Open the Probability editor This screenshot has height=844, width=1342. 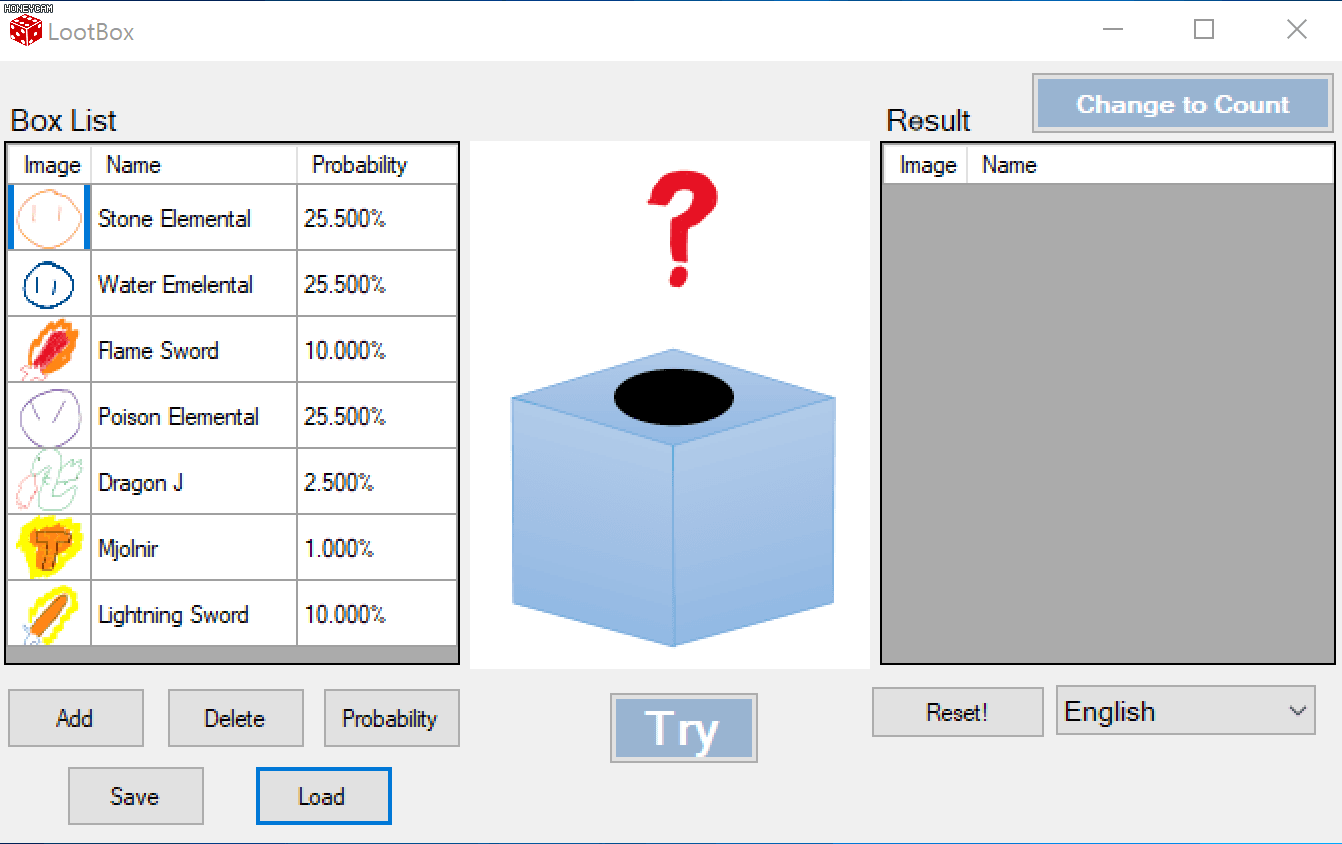391,717
